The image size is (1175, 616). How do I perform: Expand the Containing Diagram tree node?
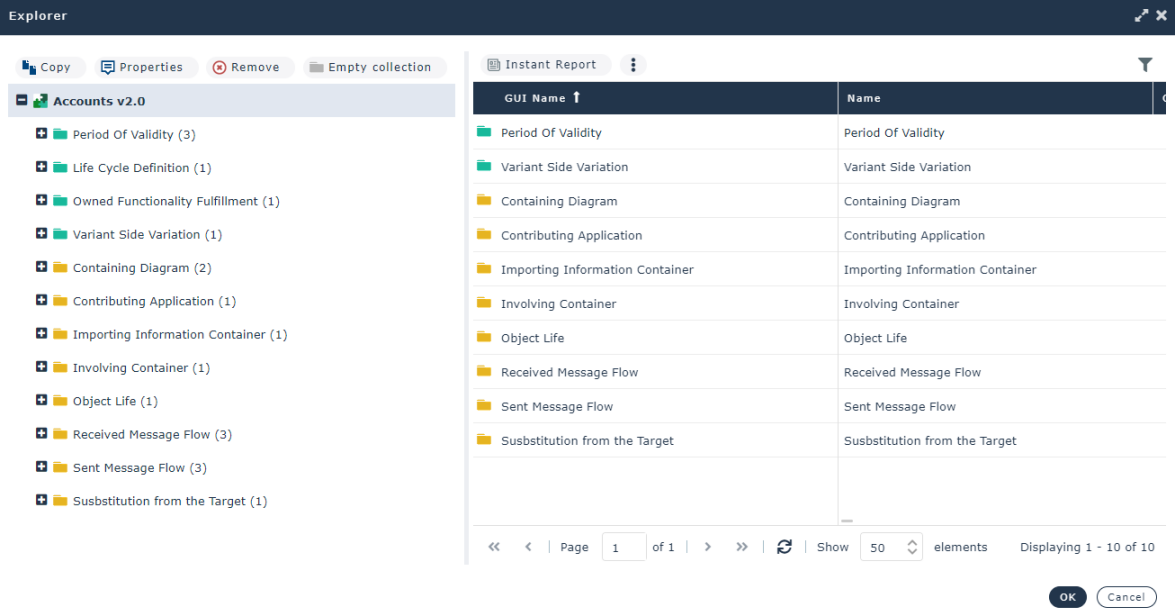pyautogui.click(x=42, y=267)
